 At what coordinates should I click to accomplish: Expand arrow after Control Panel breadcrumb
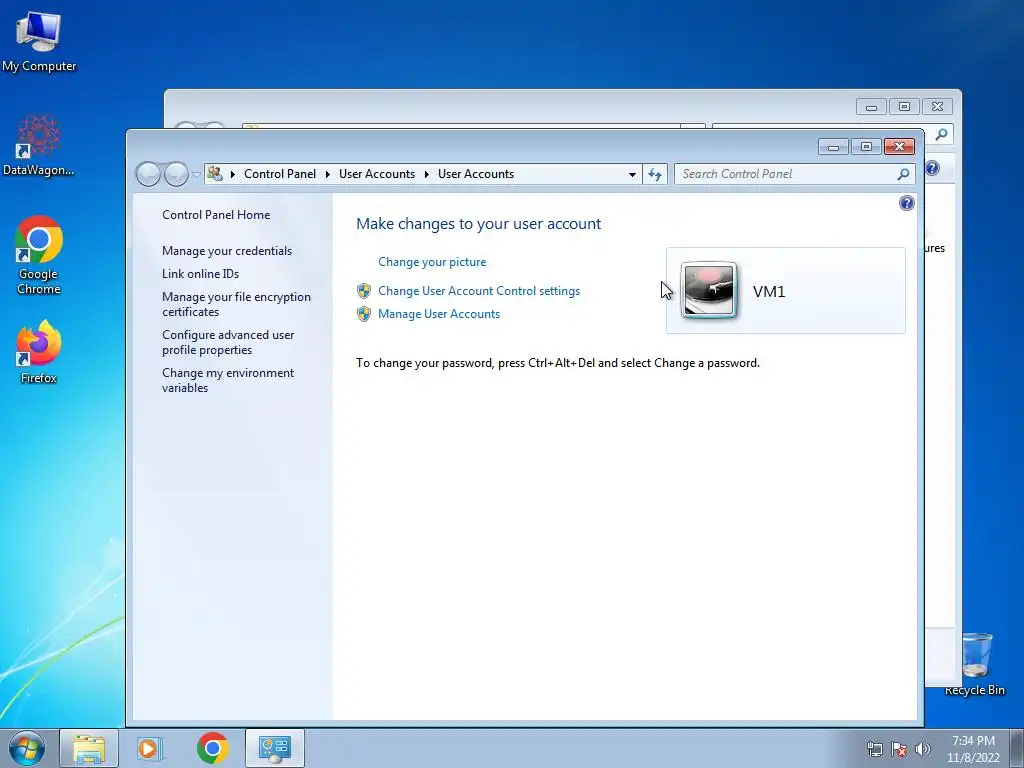pos(328,174)
